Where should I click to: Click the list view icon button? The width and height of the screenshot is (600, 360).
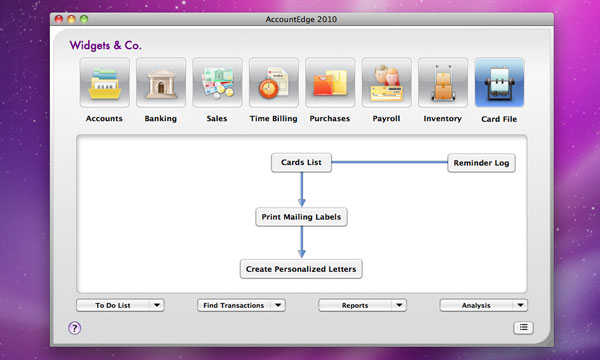pyautogui.click(x=523, y=327)
